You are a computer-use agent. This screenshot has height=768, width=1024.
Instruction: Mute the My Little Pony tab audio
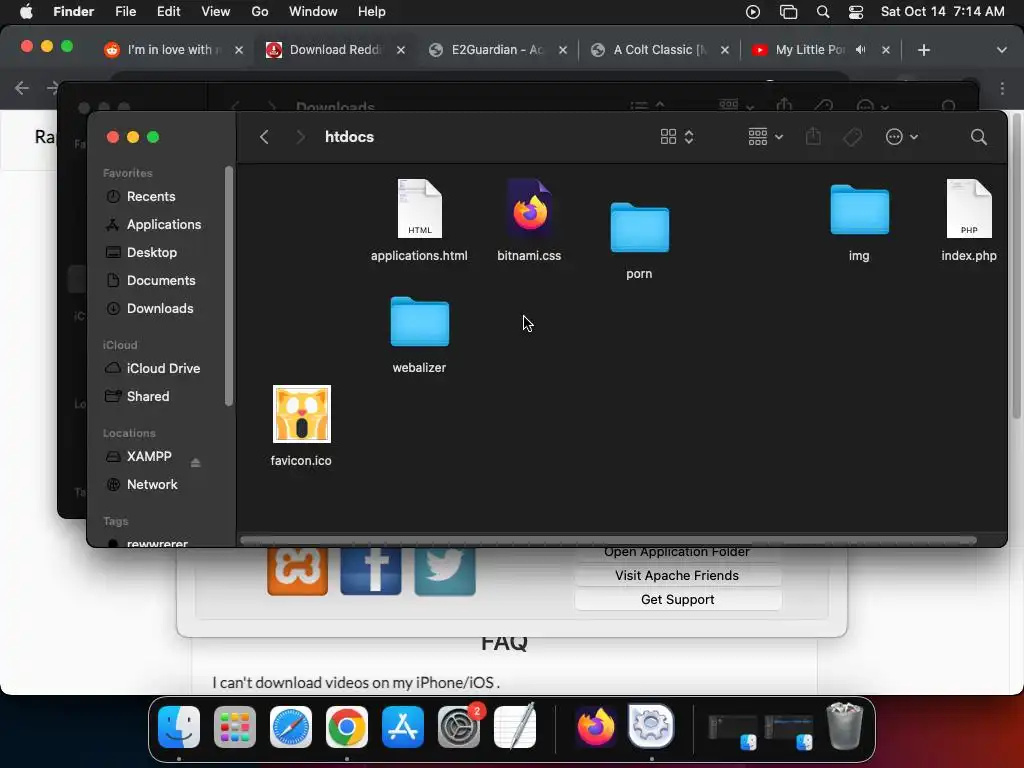tap(861, 50)
